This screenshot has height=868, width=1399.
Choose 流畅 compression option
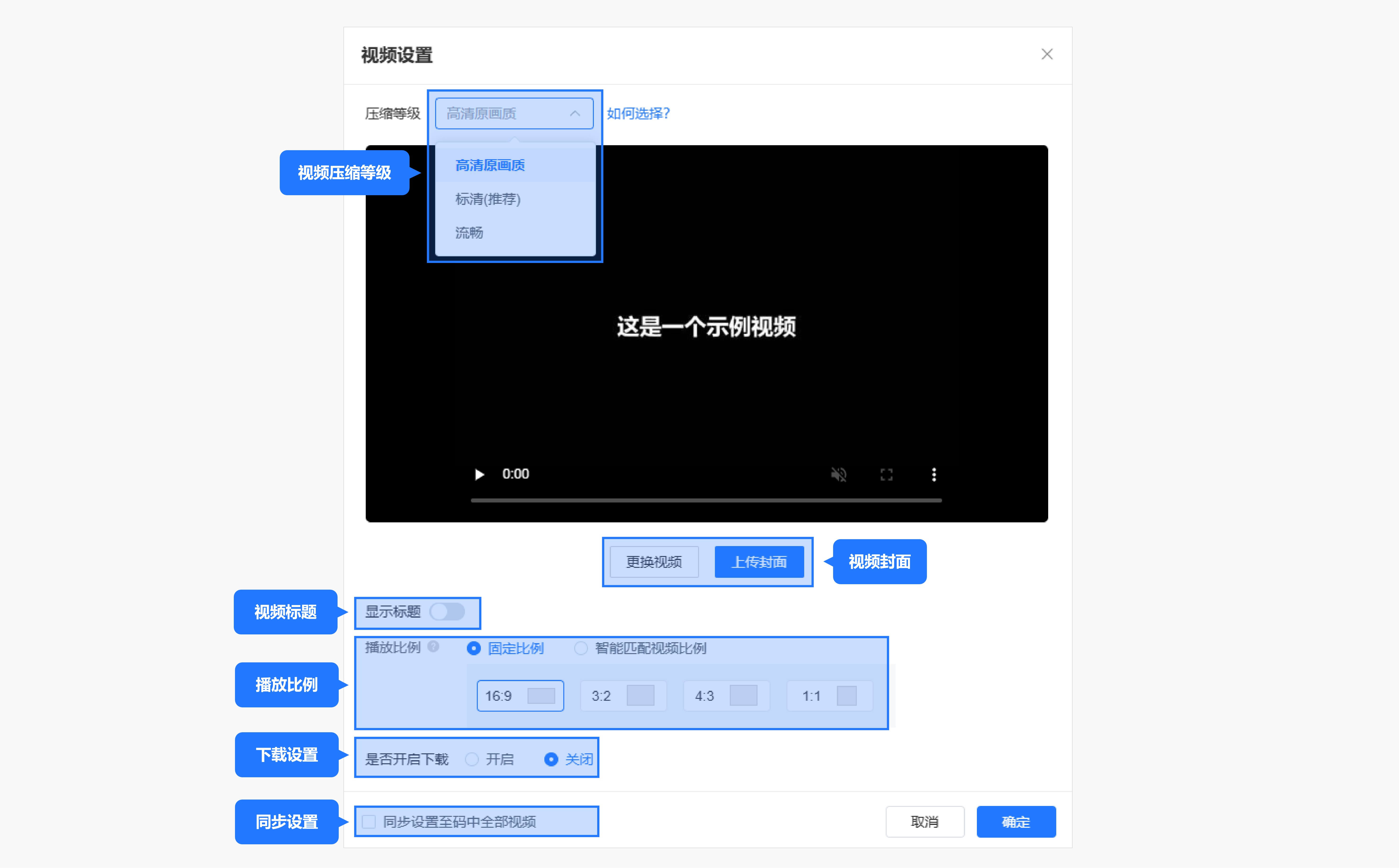click(469, 232)
